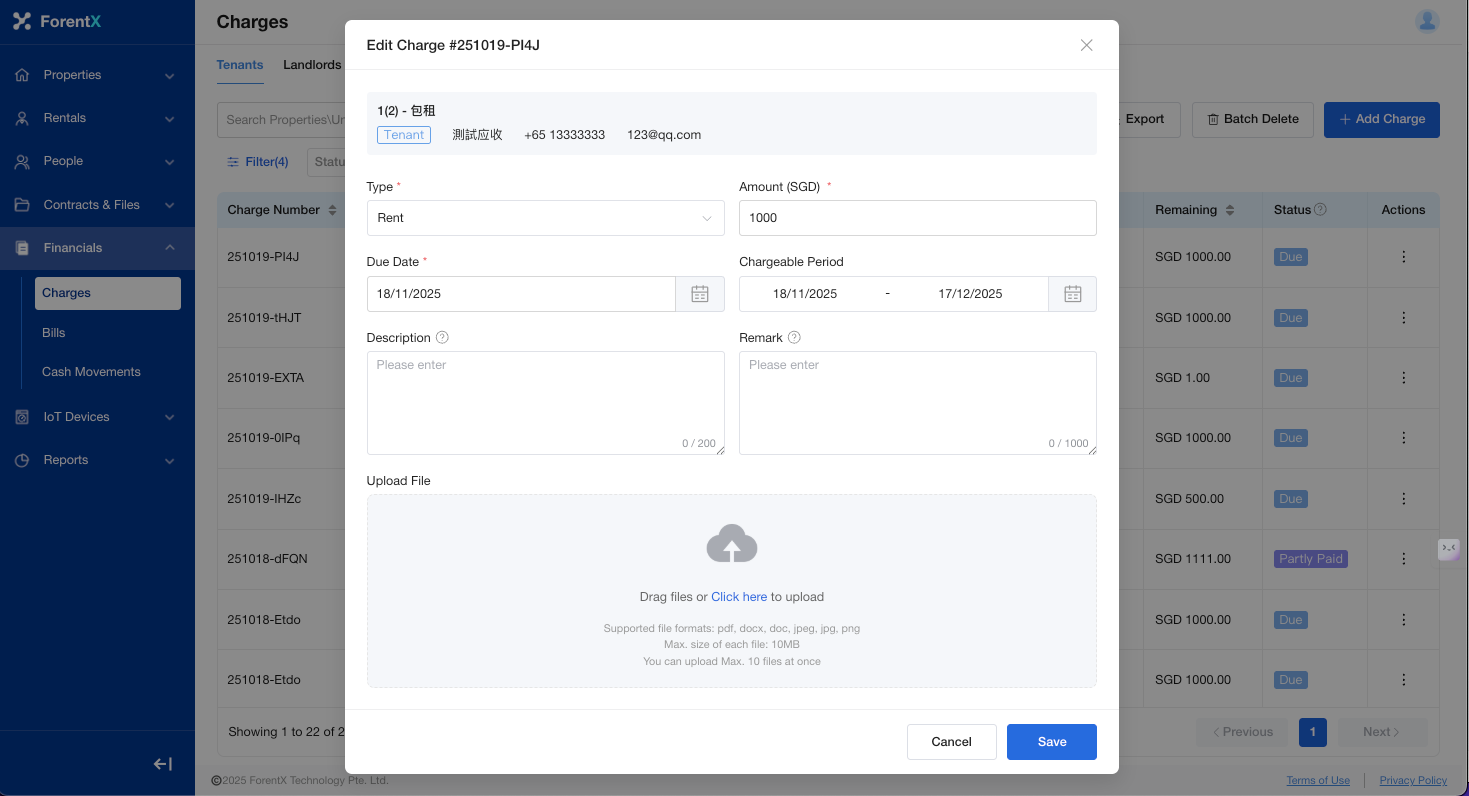Expand the Reports sidebar menu
The height and width of the screenshot is (796, 1469).
click(97, 460)
